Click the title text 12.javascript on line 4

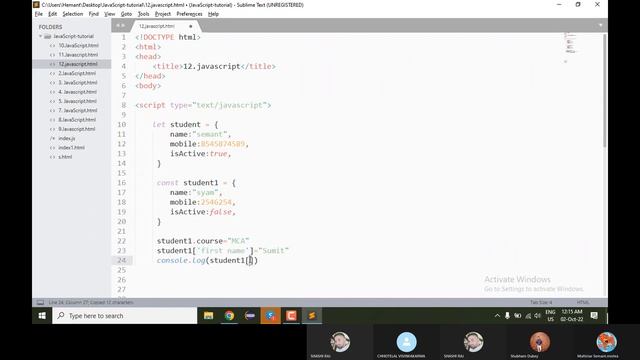[x=211, y=66]
